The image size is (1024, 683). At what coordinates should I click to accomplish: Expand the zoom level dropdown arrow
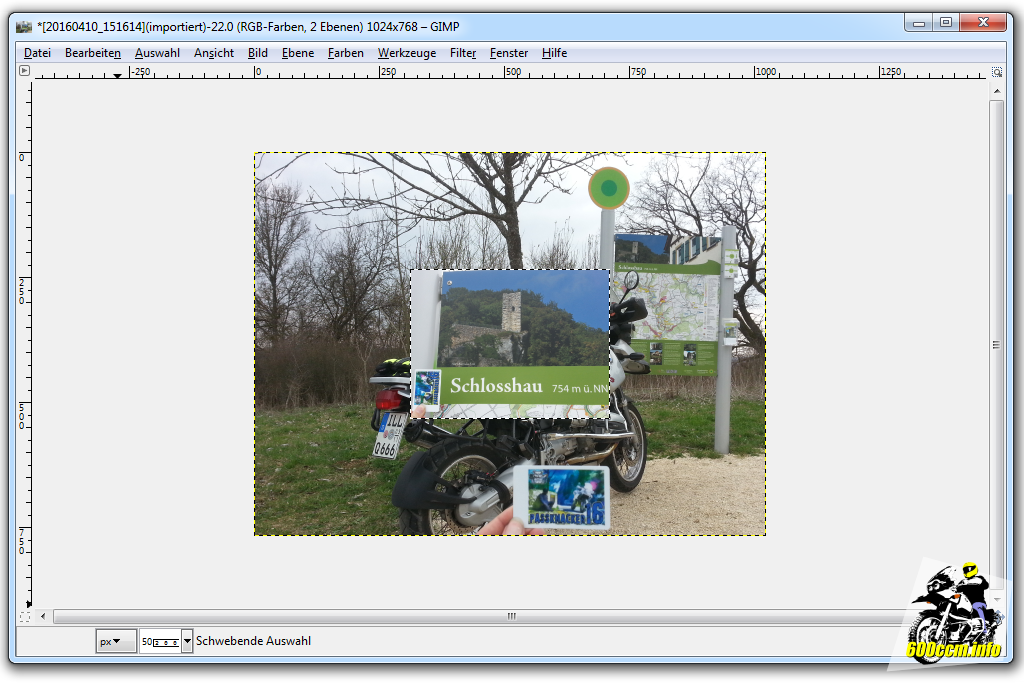pos(187,641)
